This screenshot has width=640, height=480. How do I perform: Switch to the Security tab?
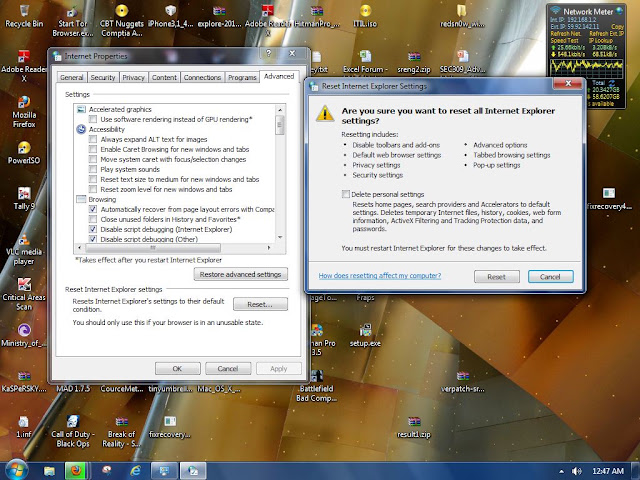[x=102, y=77]
